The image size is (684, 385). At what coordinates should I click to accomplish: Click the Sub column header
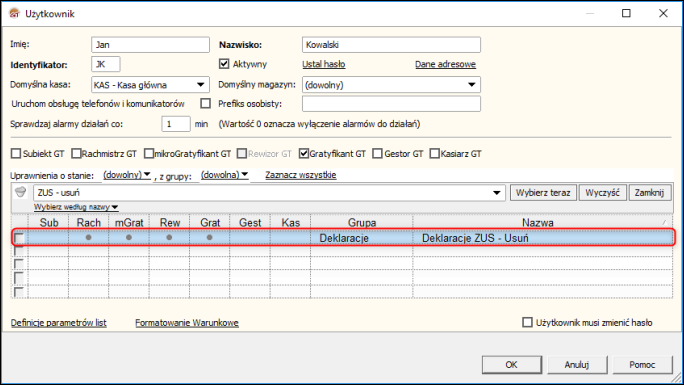pos(48,222)
